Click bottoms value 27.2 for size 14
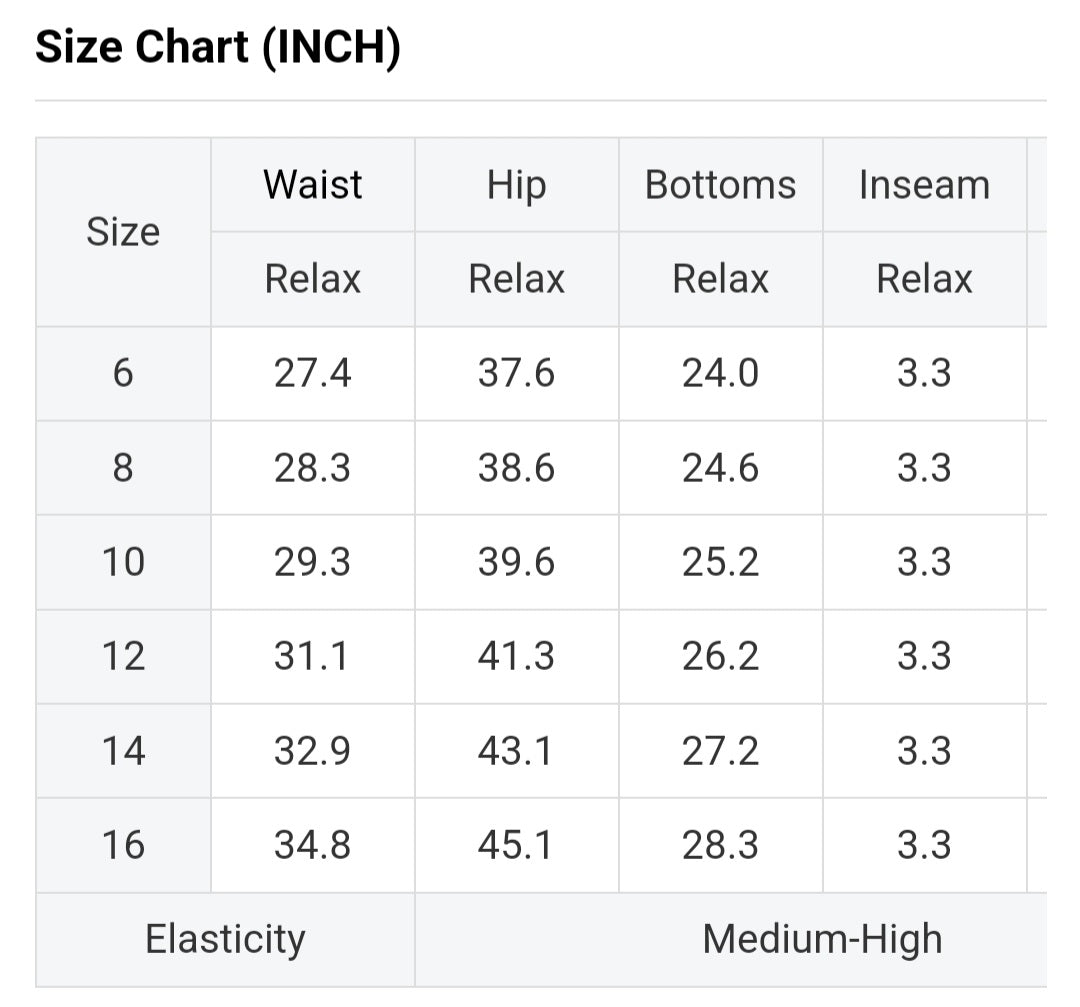Screen dimensions: 1080x1007 [720, 751]
